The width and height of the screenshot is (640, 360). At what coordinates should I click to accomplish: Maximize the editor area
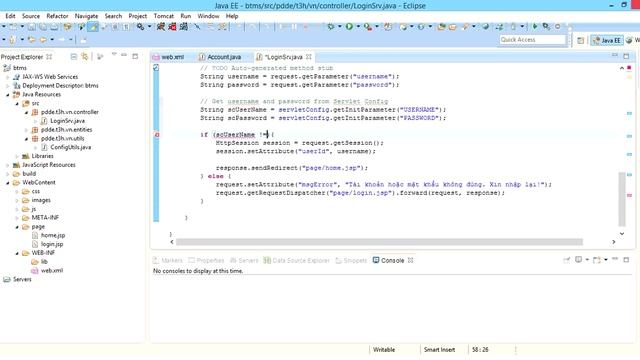[x=626, y=56]
